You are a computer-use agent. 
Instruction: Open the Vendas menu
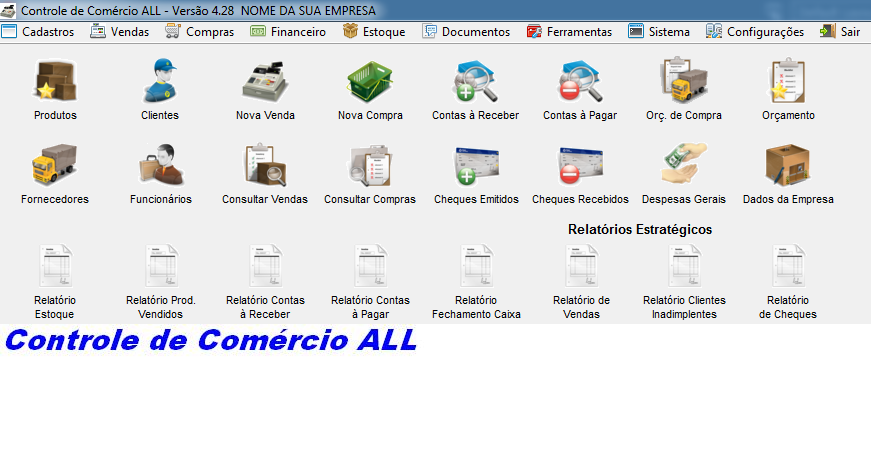coord(120,32)
